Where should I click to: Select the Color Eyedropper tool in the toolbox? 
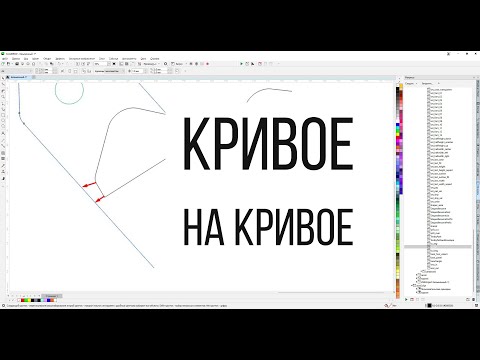[3, 166]
